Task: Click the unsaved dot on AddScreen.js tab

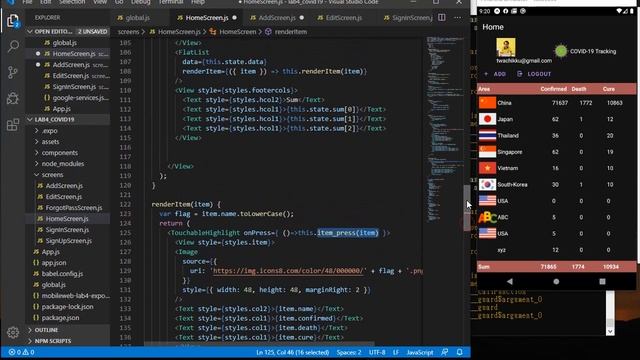Action: (x=302, y=18)
